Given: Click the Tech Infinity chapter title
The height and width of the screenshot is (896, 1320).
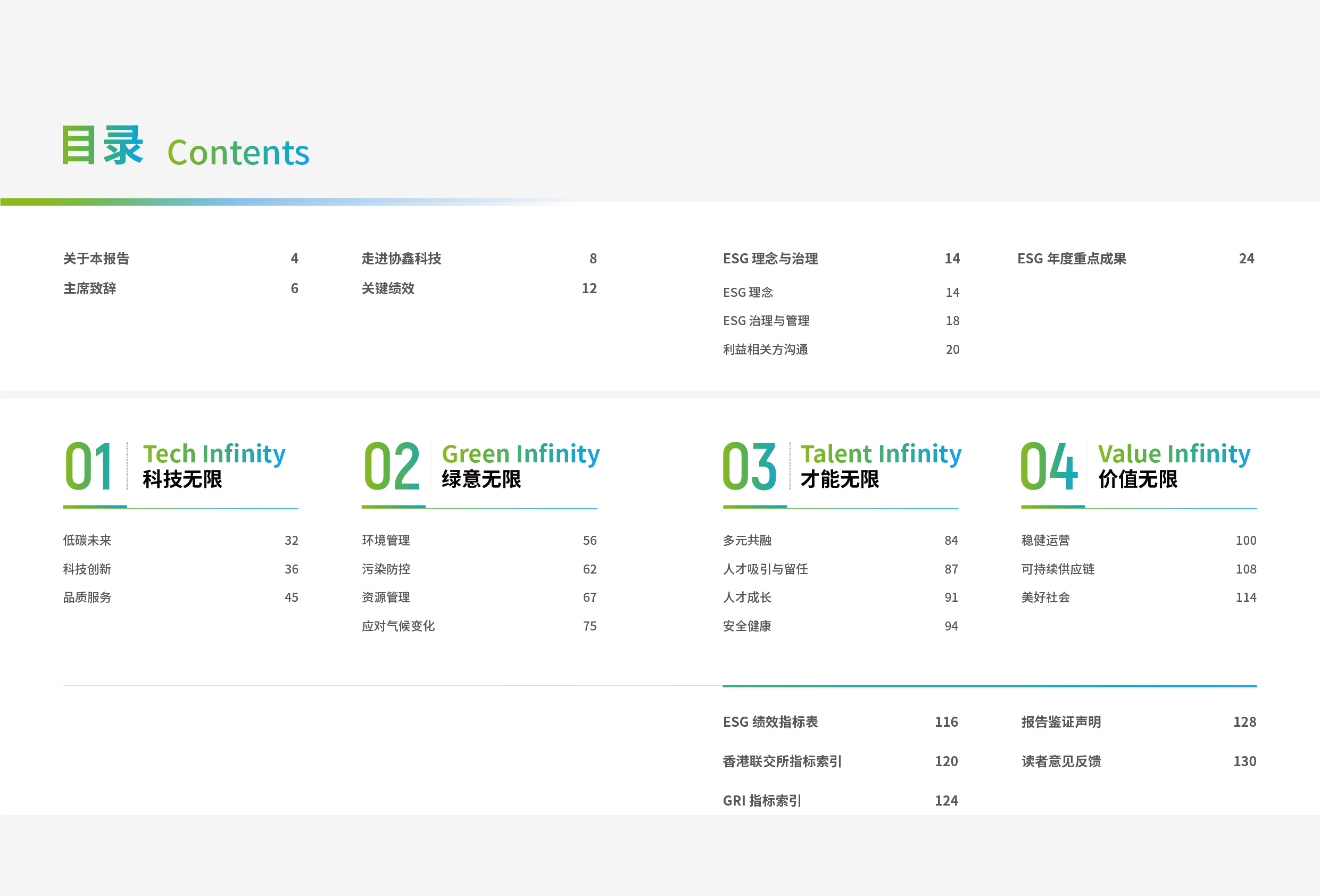Looking at the screenshot, I should pyautogui.click(x=214, y=454).
